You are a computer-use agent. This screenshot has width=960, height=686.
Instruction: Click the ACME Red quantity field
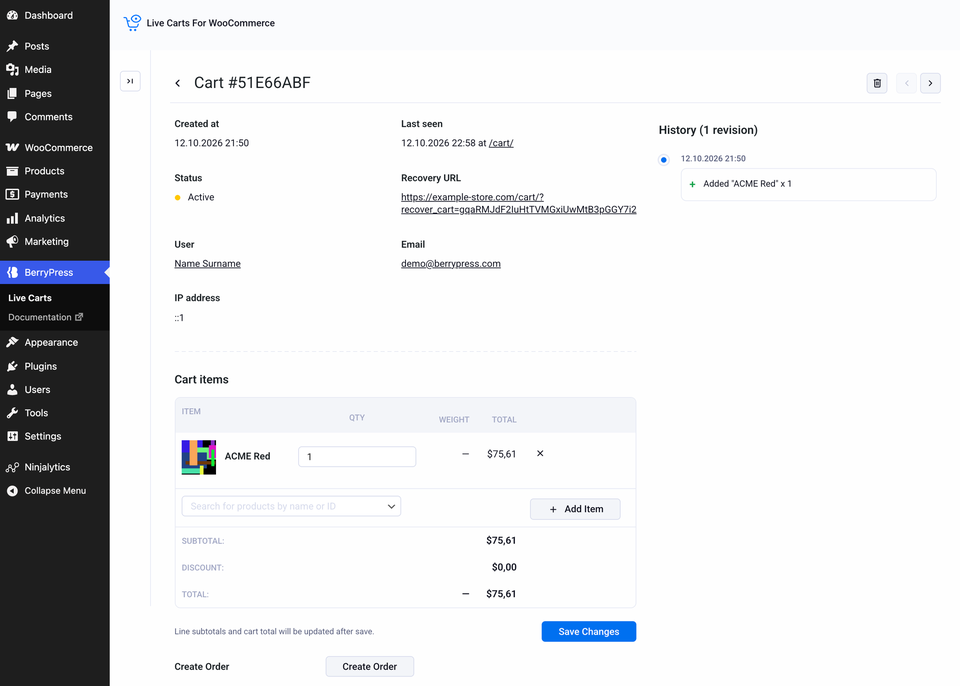tap(357, 456)
